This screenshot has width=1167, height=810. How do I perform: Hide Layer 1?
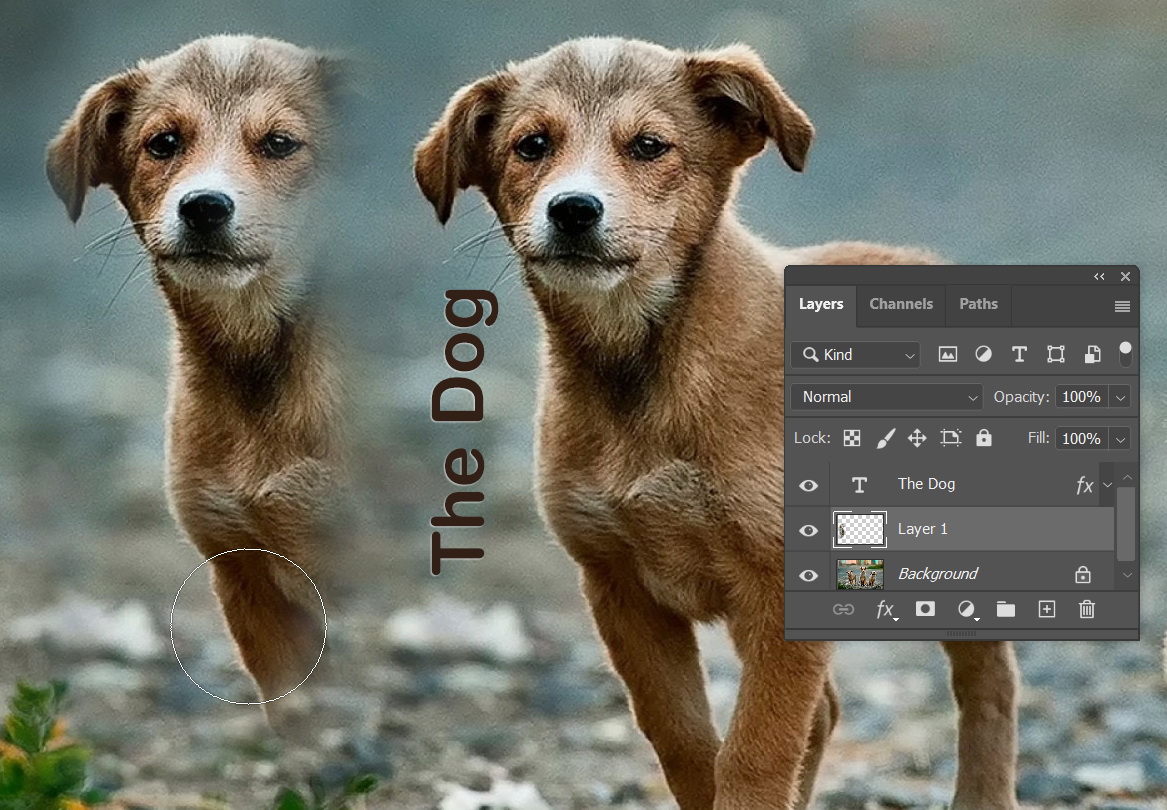[808, 530]
